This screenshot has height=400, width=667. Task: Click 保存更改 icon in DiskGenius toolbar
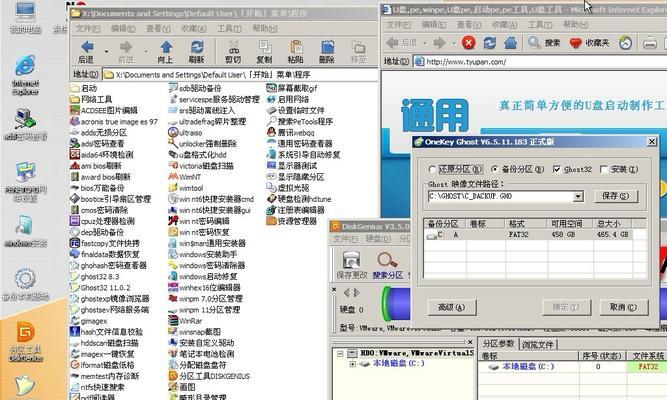coord(351,260)
